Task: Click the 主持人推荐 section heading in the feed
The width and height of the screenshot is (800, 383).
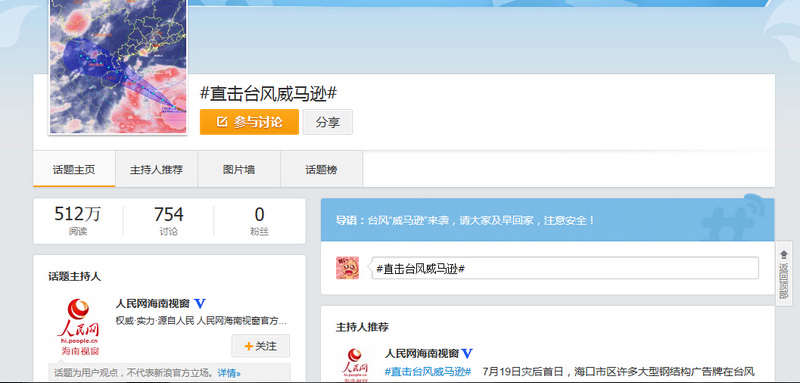Action: [x=362, y=327]
